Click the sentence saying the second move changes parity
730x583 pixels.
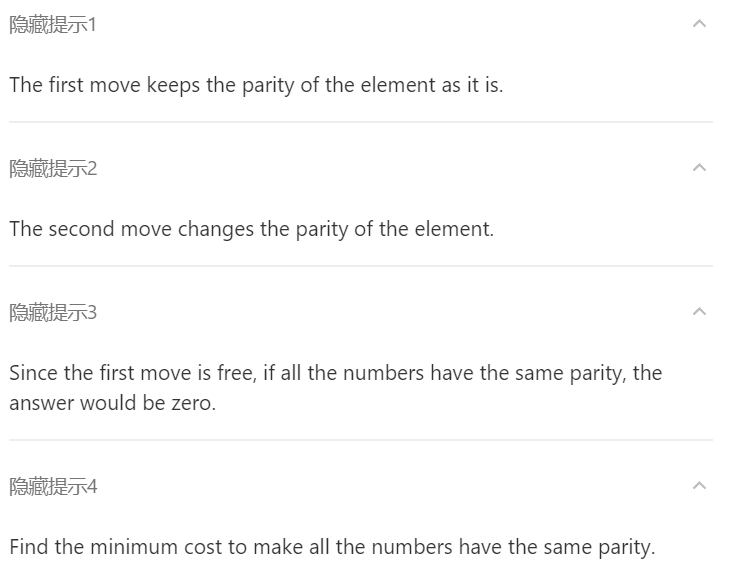(x=251, y=229)
